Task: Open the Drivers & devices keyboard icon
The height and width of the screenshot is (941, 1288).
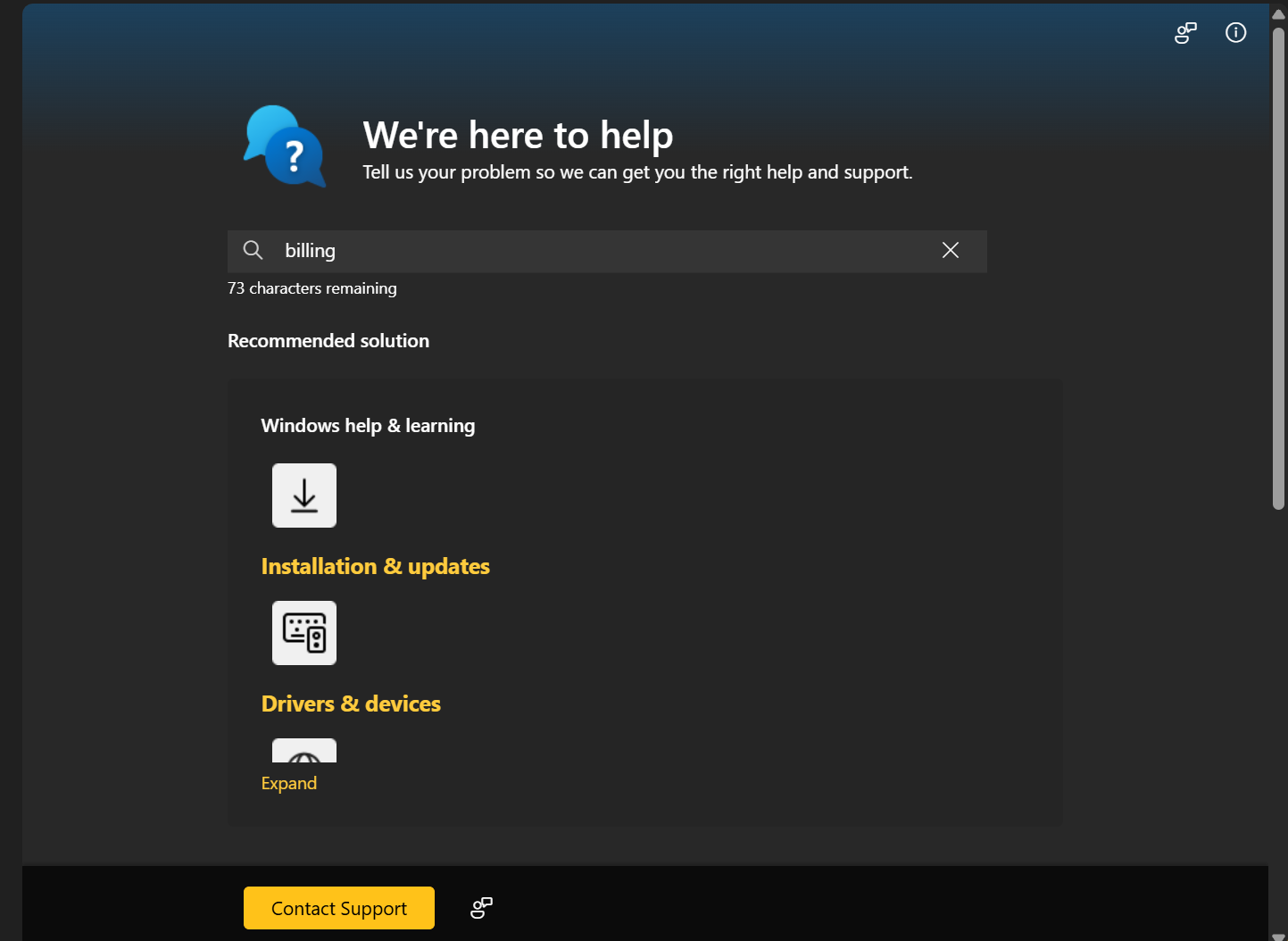Action: [304, 633]
